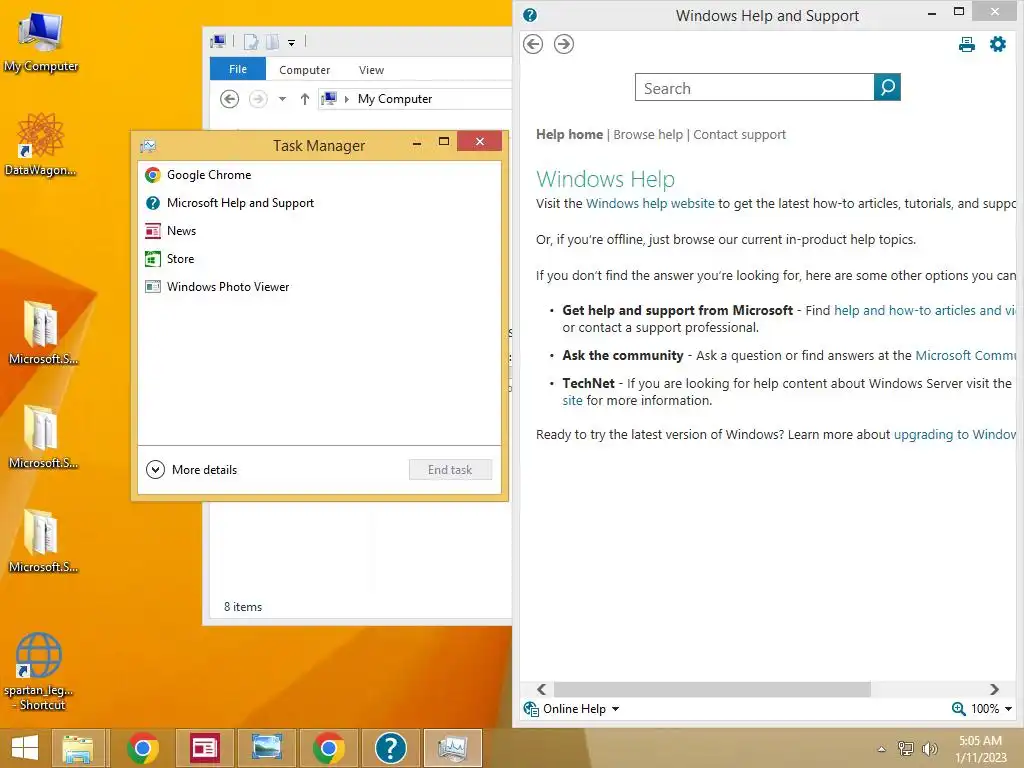
Task: Click the Help Search input field
Action: [754, 88]
